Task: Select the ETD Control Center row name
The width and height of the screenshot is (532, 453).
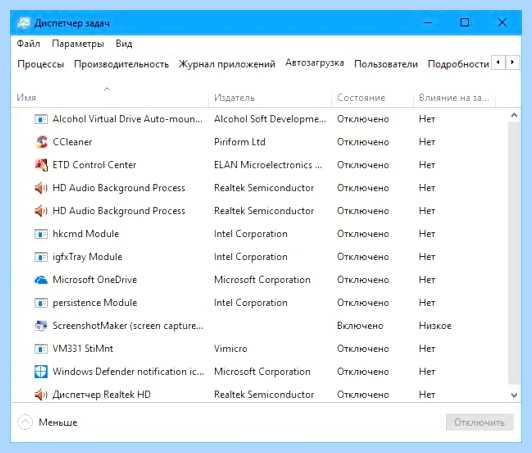Action: 94,165
